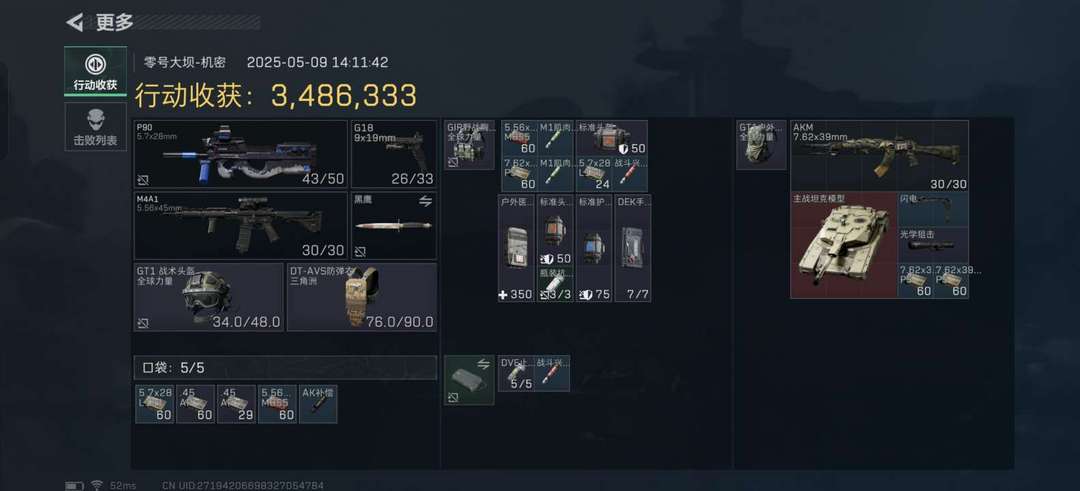The height and width of the screenshot is (491, 1080).
Task: Select the 5.7x28 ammo stack in pockets
Action: tap(154, 404)
